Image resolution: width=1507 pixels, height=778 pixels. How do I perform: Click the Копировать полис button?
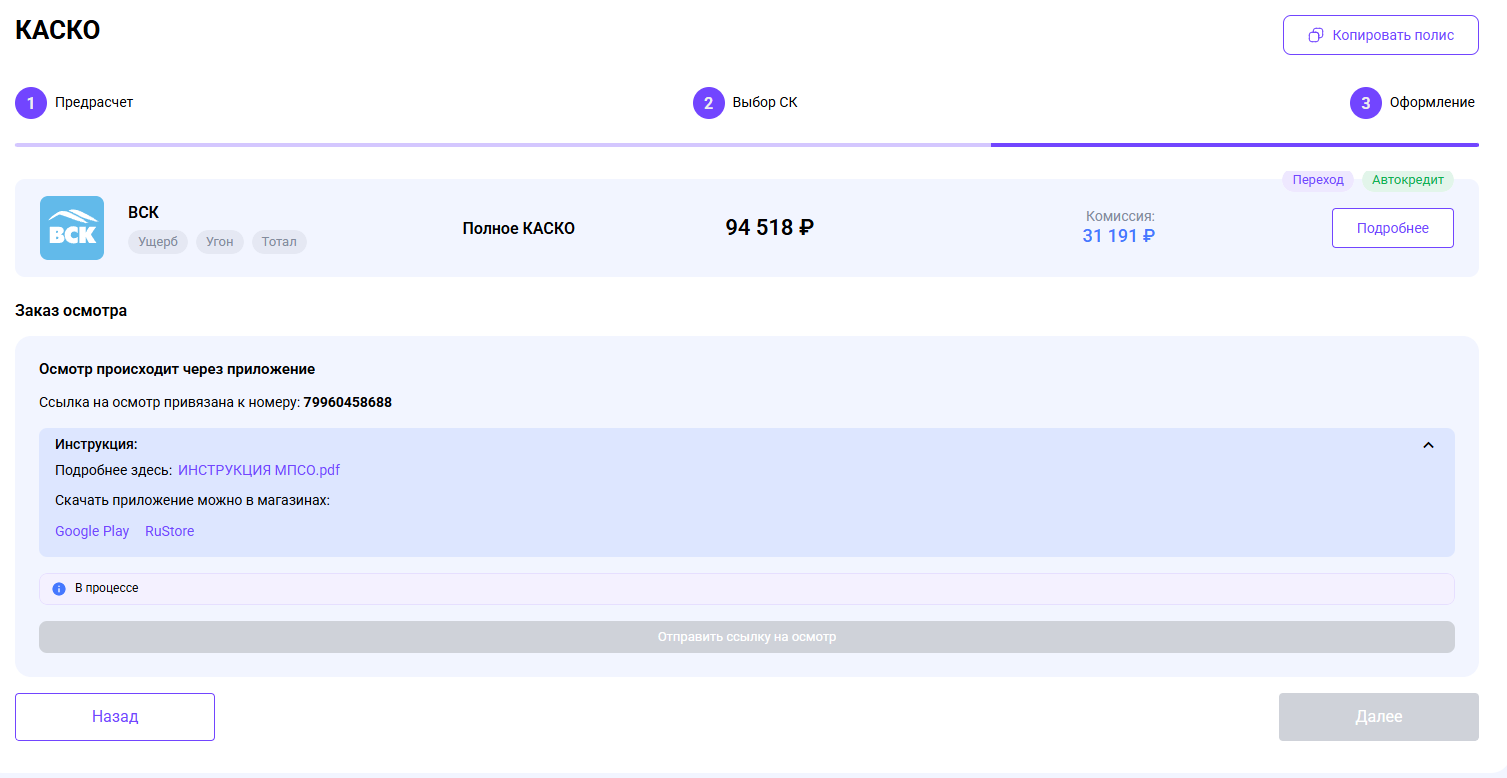click(1381, 35)
